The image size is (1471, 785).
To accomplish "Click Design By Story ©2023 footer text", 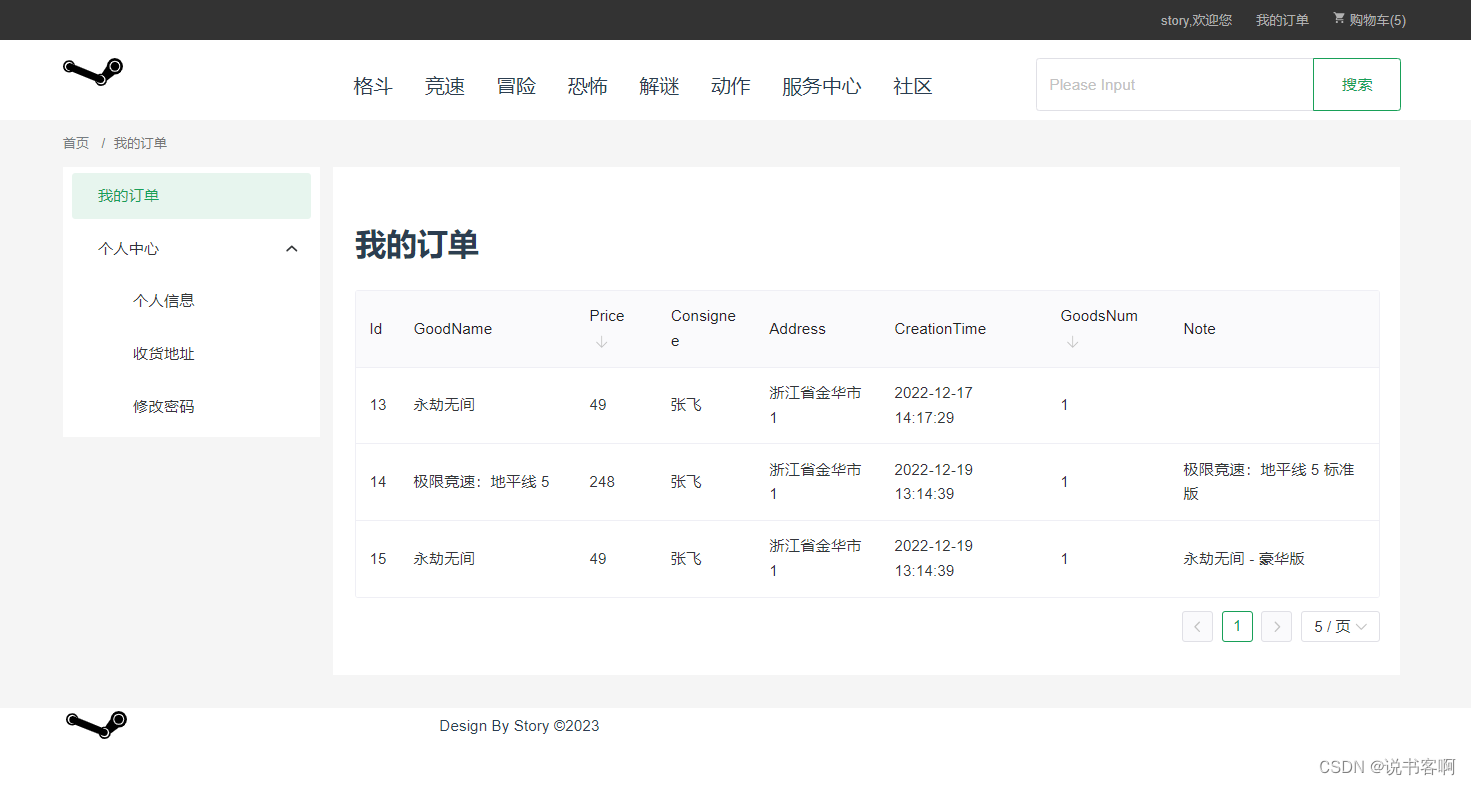I will (519, 726).
